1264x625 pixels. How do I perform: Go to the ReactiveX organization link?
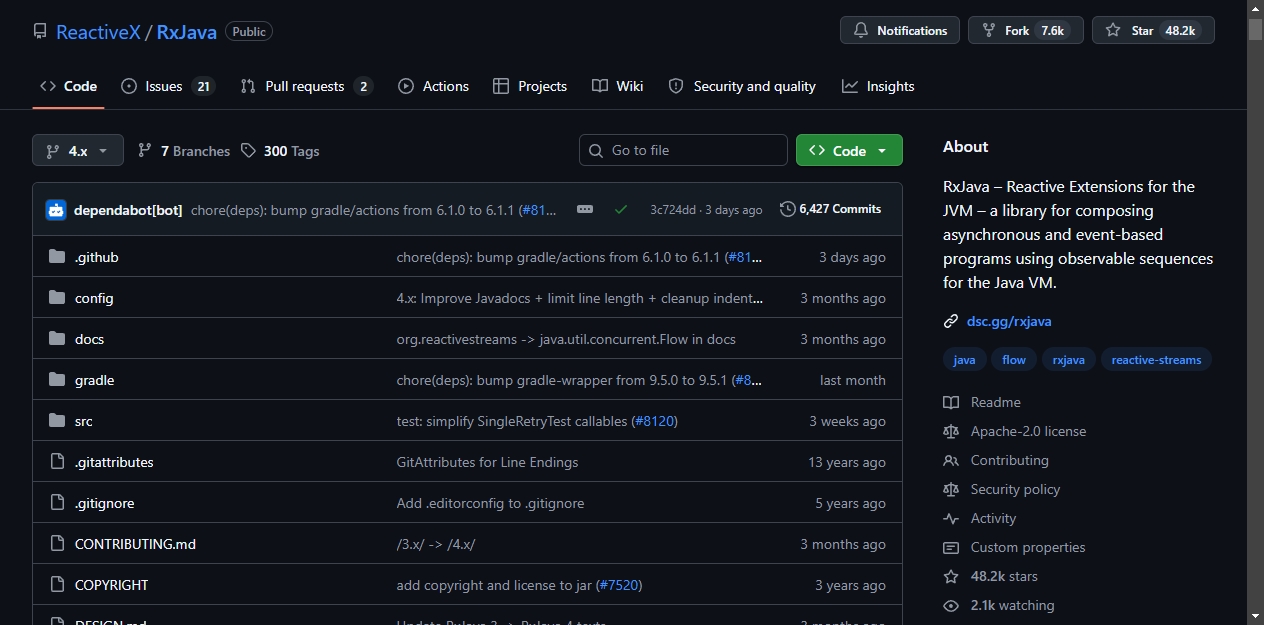[98, 32]
